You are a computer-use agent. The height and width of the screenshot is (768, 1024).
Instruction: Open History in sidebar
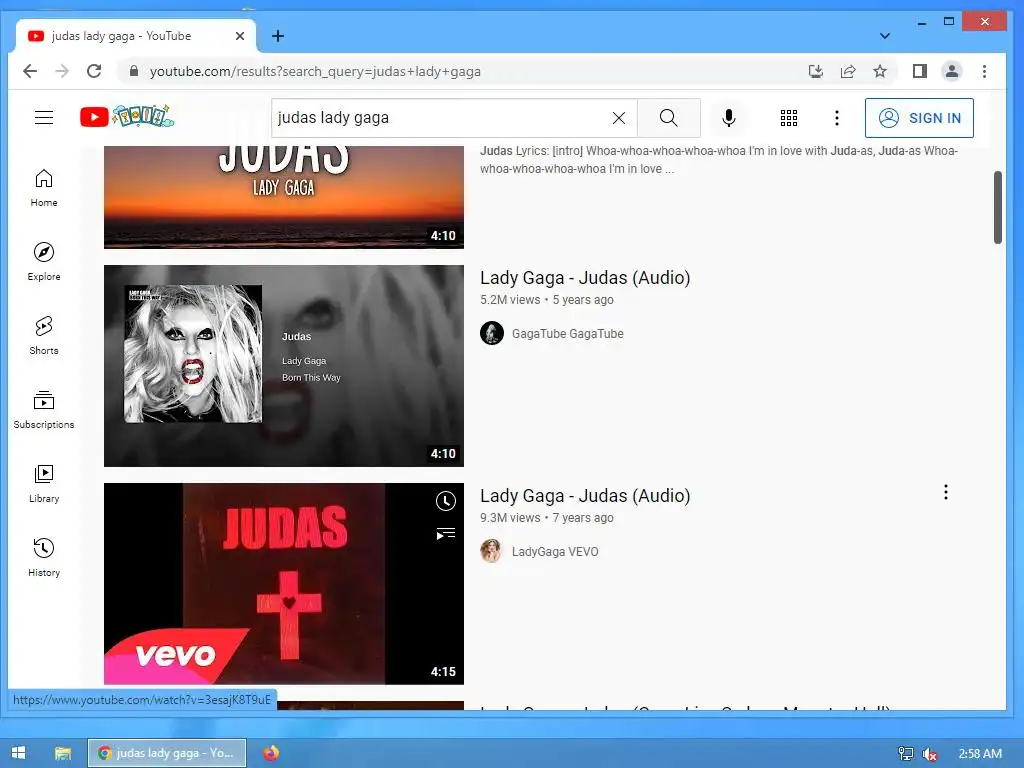tap(44, 557)
